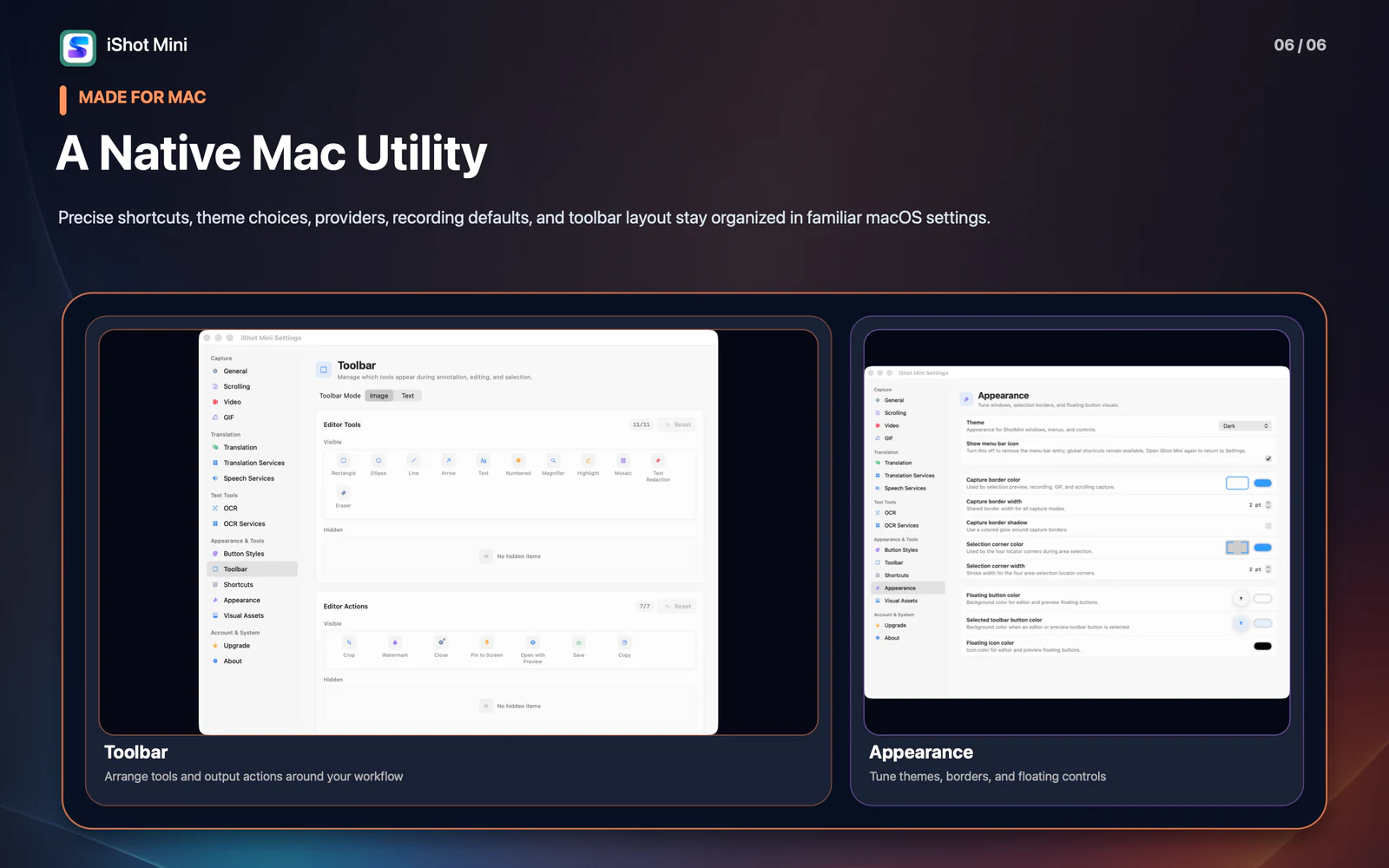This screenshot has height=868, width=1389.
Task: Adjust the Selection corner width stepper
Action: tap(1268, 569)
